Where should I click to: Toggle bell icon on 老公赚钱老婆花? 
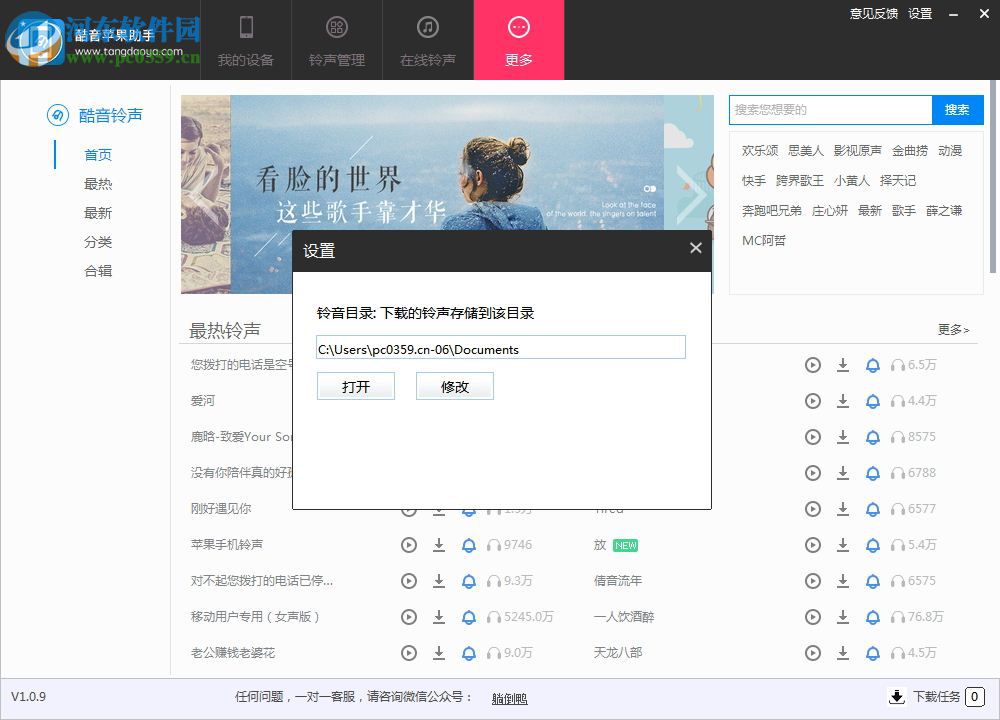(x=469, y=653)
